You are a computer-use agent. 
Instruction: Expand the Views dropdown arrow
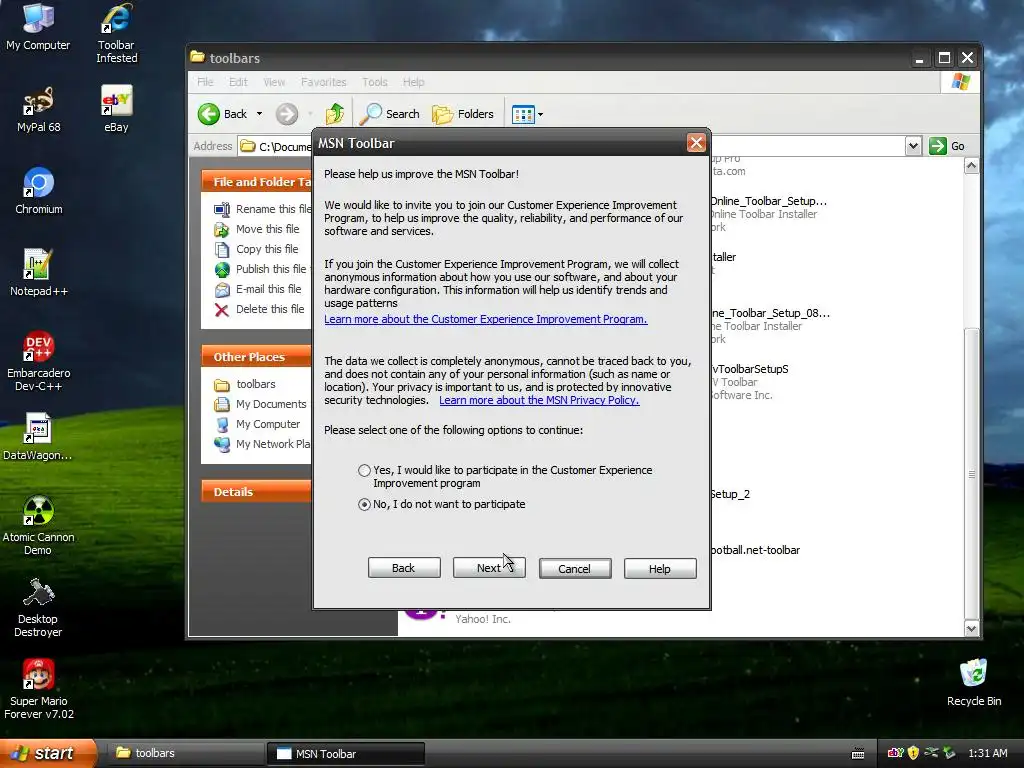[x=540, y=114]
